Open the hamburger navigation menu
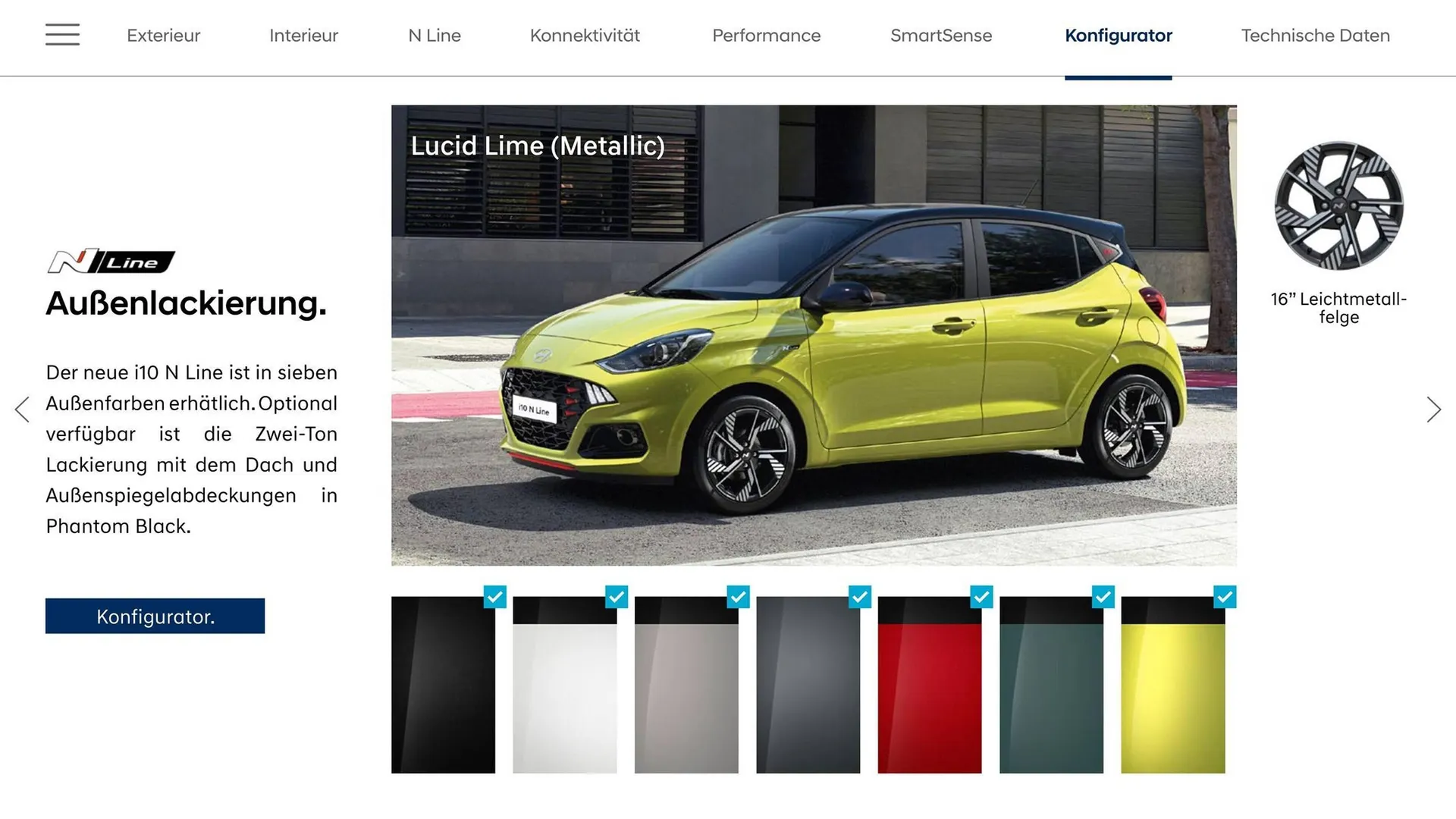 (x=63, y=35)
